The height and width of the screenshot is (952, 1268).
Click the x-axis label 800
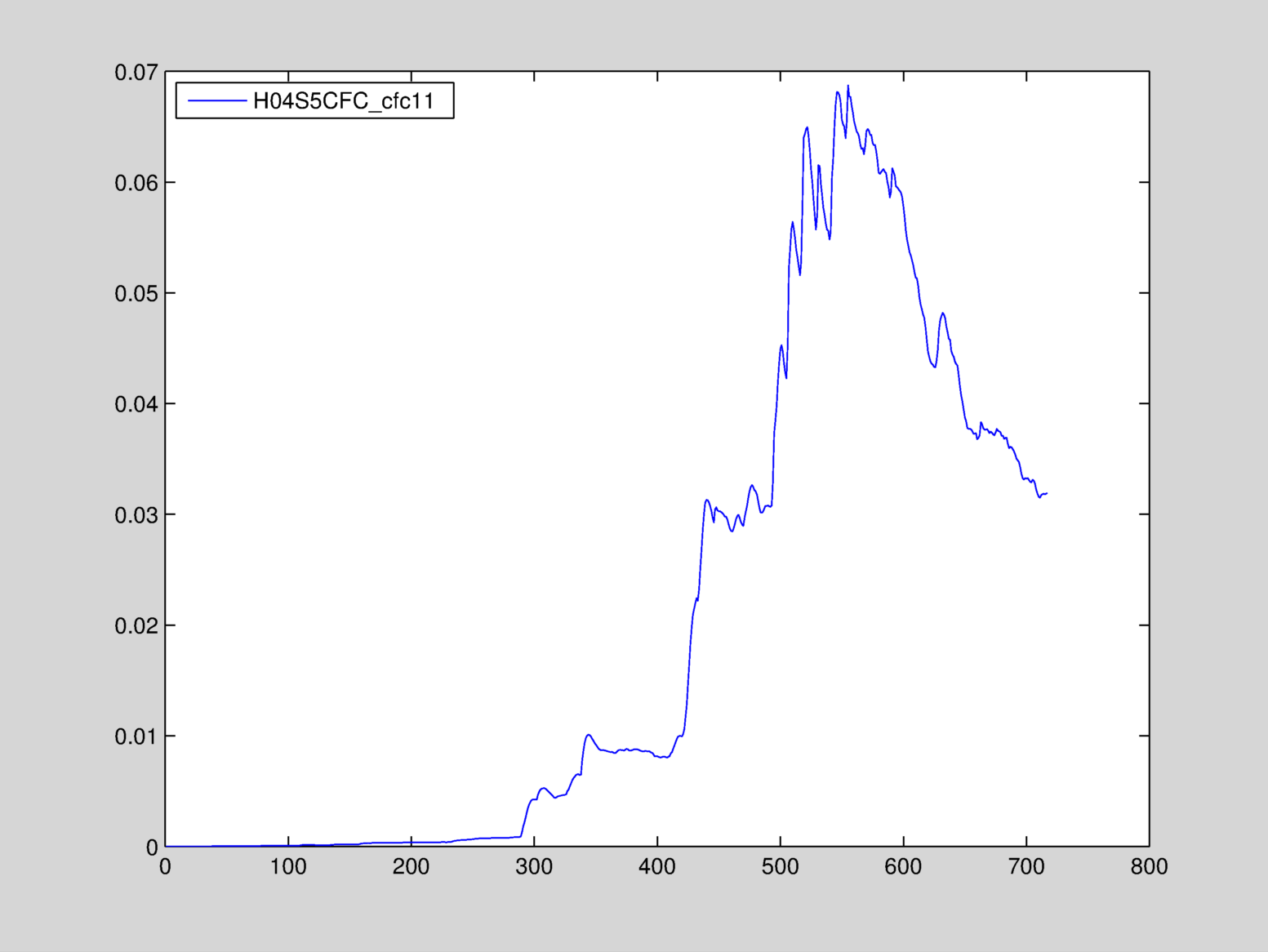1149,867
